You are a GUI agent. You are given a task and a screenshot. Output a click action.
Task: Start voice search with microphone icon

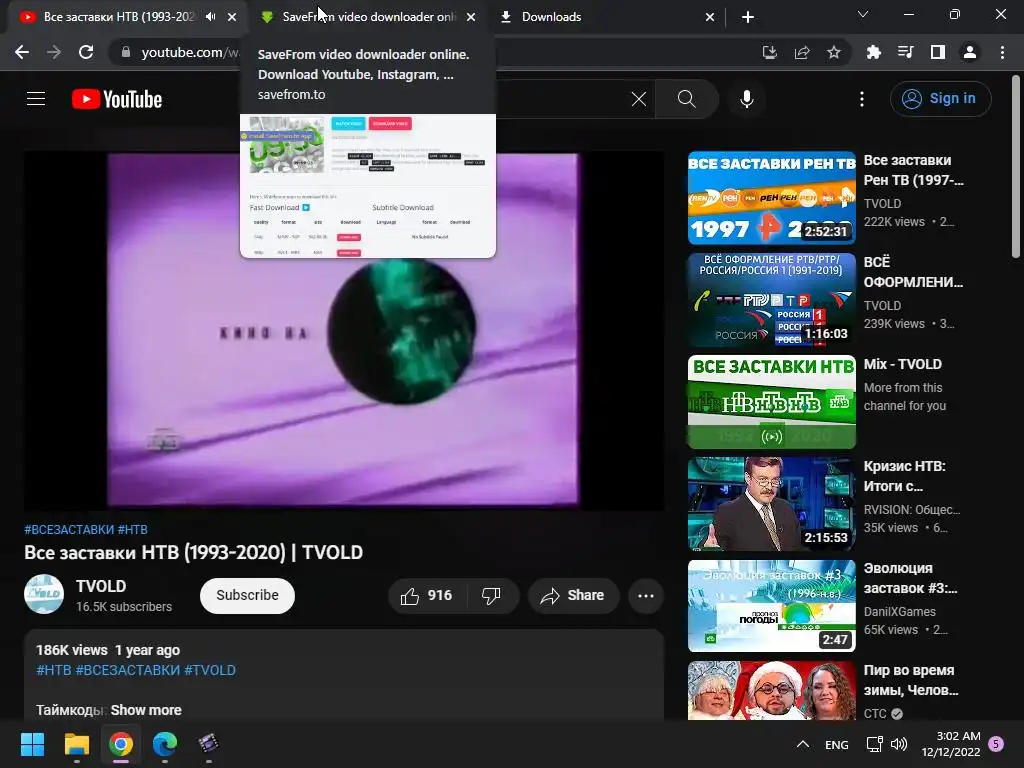tap(746, 99)
